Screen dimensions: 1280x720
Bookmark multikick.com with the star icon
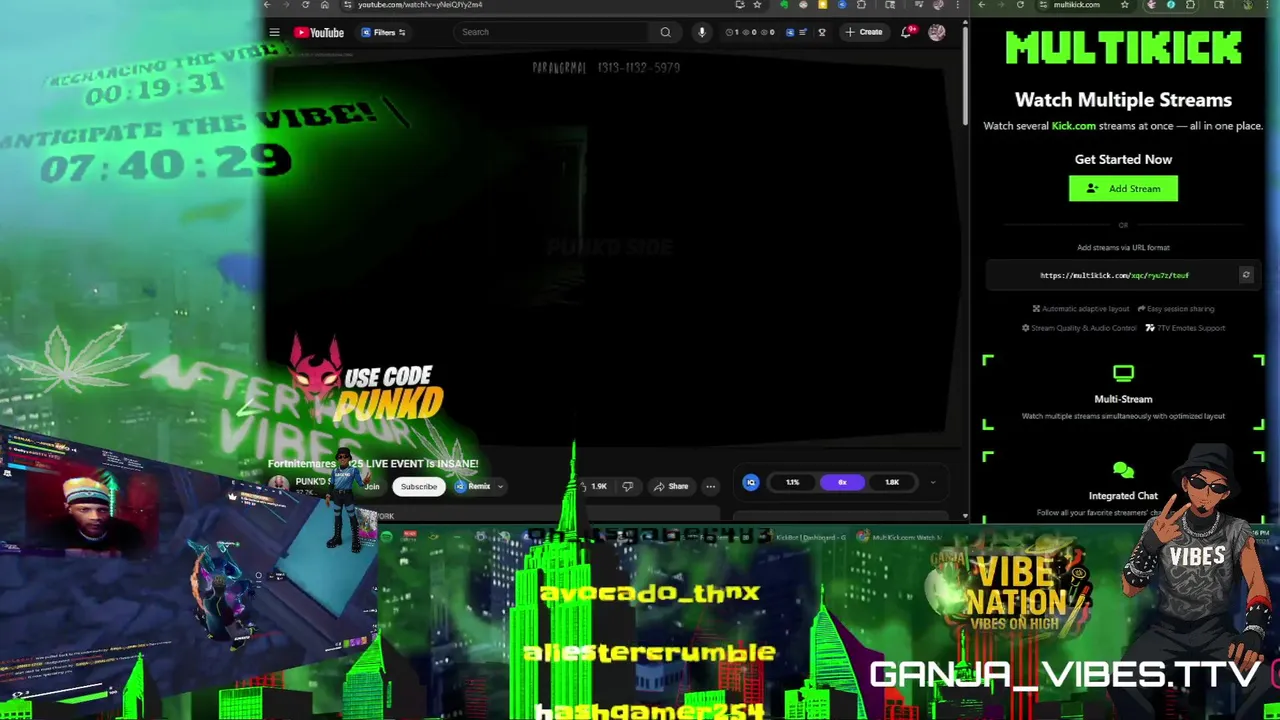pyautogui.click(x=1125, y=5)
